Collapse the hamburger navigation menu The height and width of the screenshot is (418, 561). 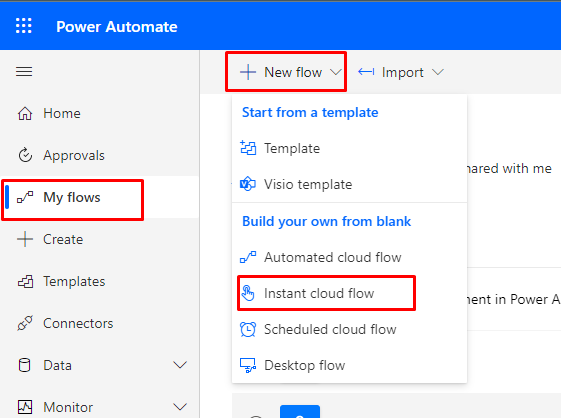tap(24, 72)
